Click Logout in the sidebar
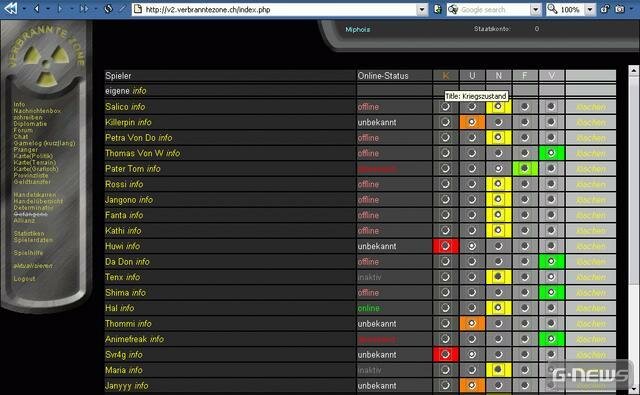The width and height of the screenshot is (640, 395). coord(24,279)
